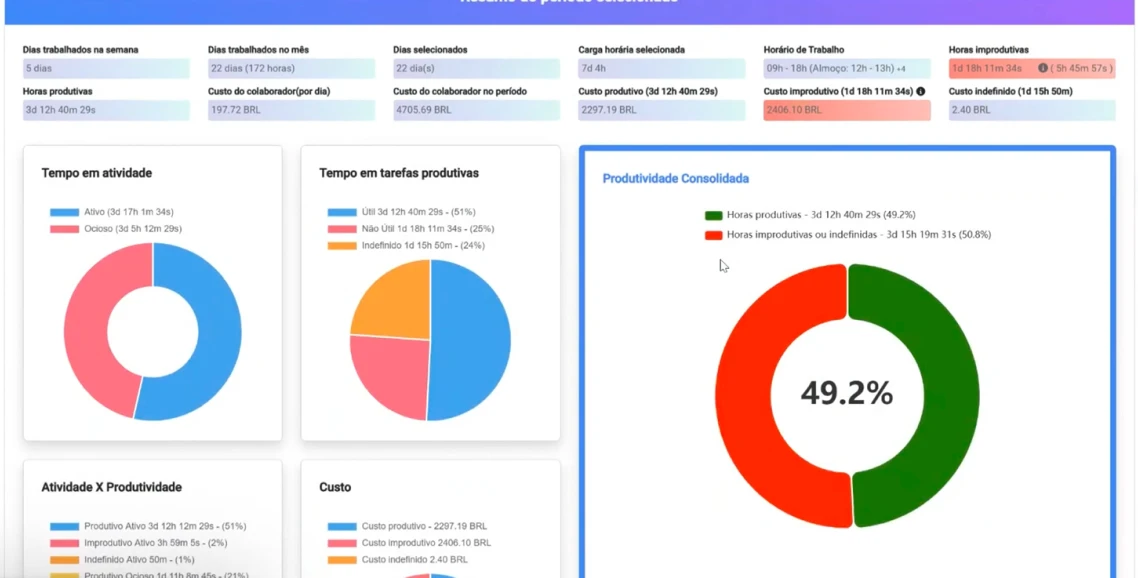Click pink Ocioso segment of Tempo em atividade donut
Screen dimensions: 1138x578
86,327
